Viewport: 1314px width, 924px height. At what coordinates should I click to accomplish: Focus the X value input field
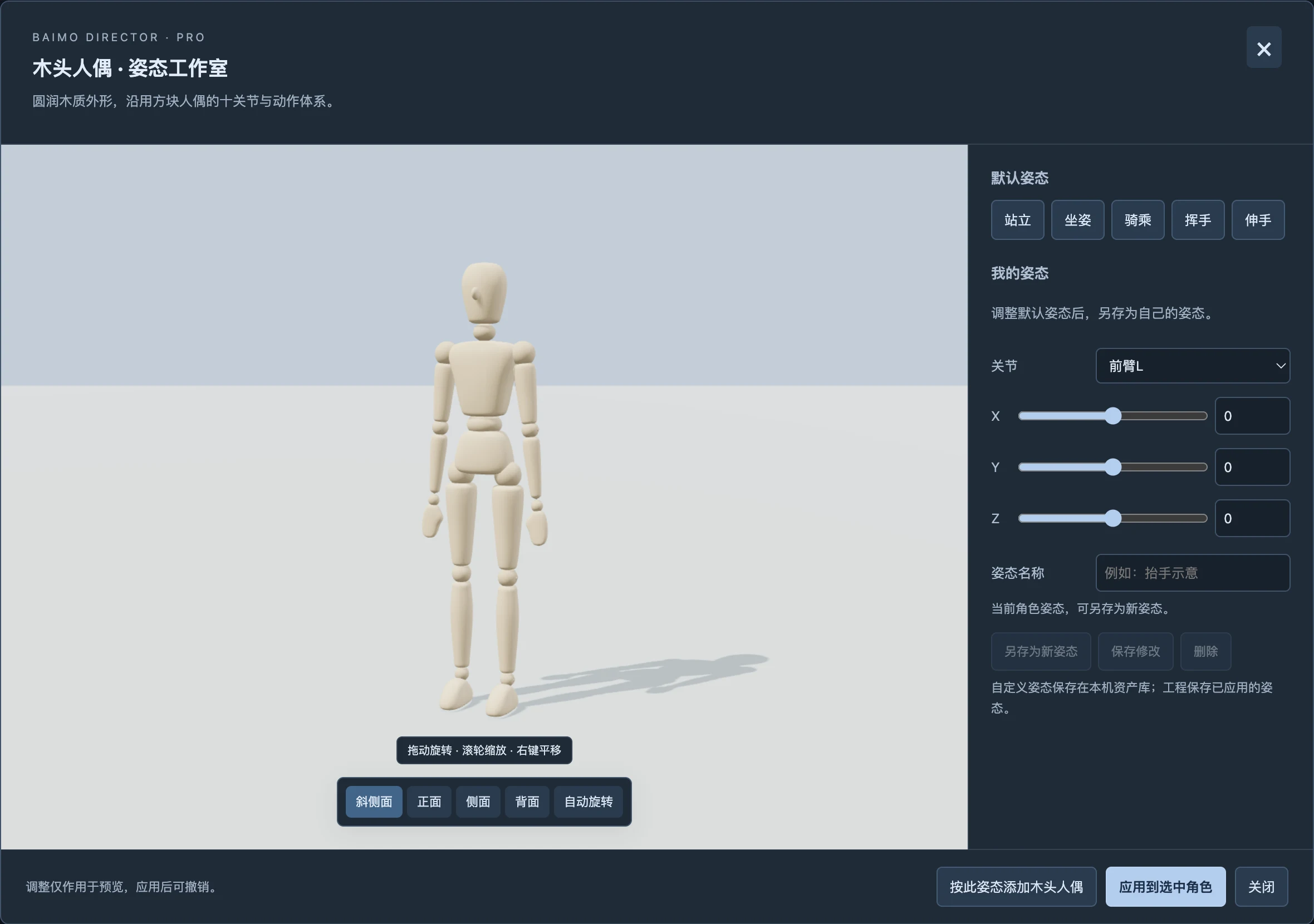click(x=1252, y=416)
